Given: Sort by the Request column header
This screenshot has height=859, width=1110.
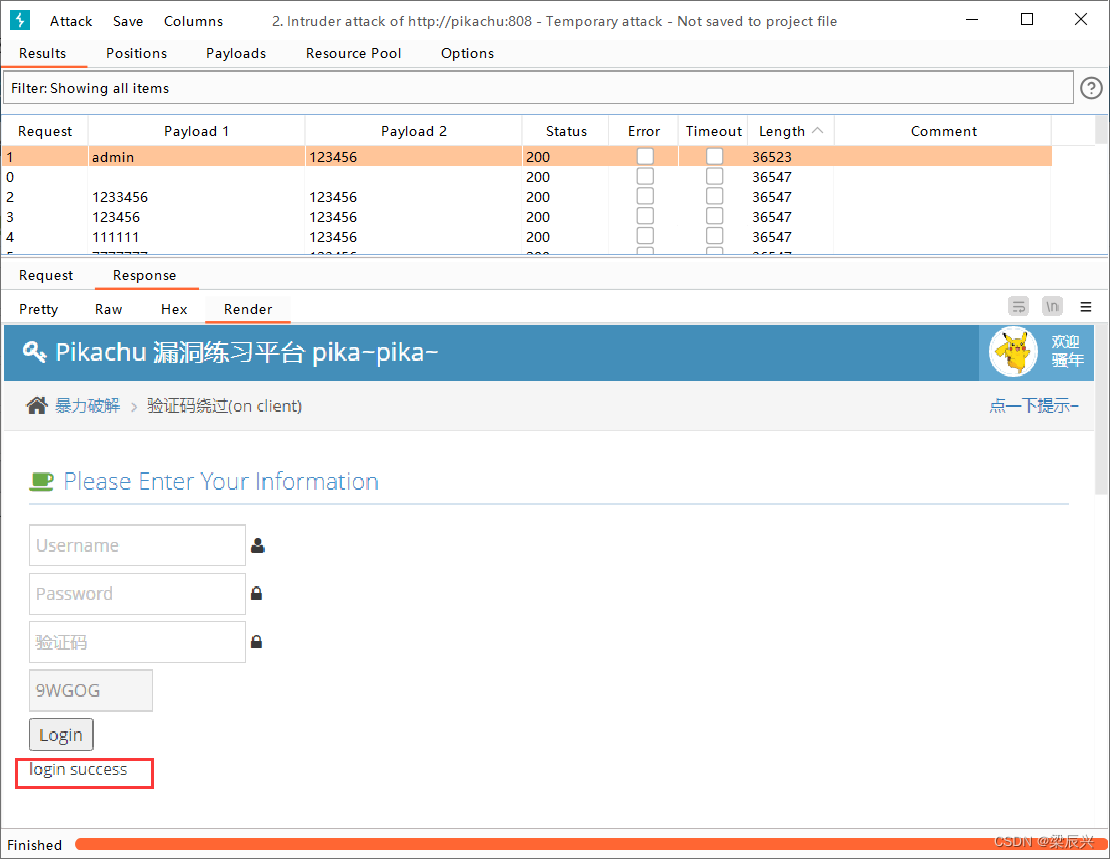Looking at the screenshot, I should 45,131.
